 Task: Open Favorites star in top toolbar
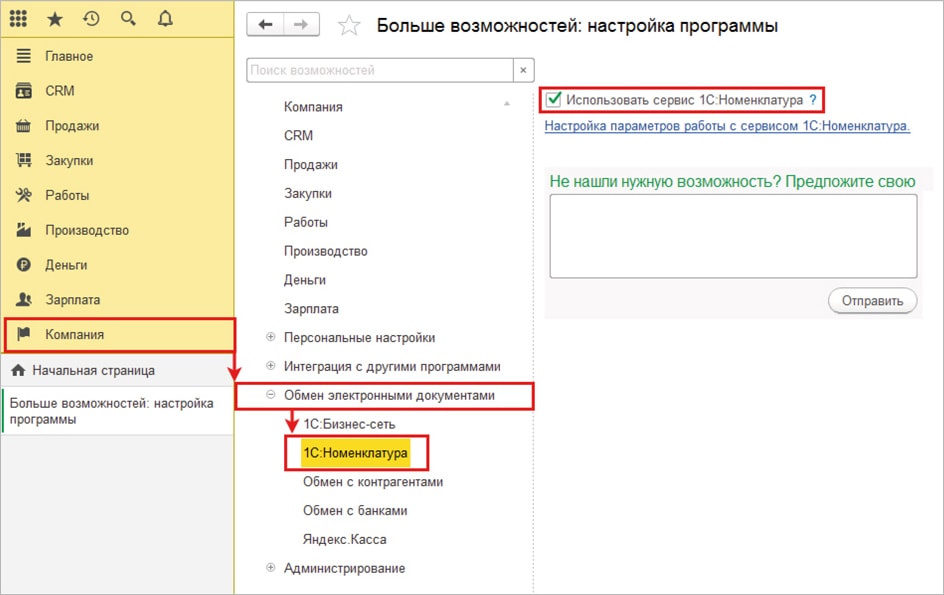(x=55, y=18)
